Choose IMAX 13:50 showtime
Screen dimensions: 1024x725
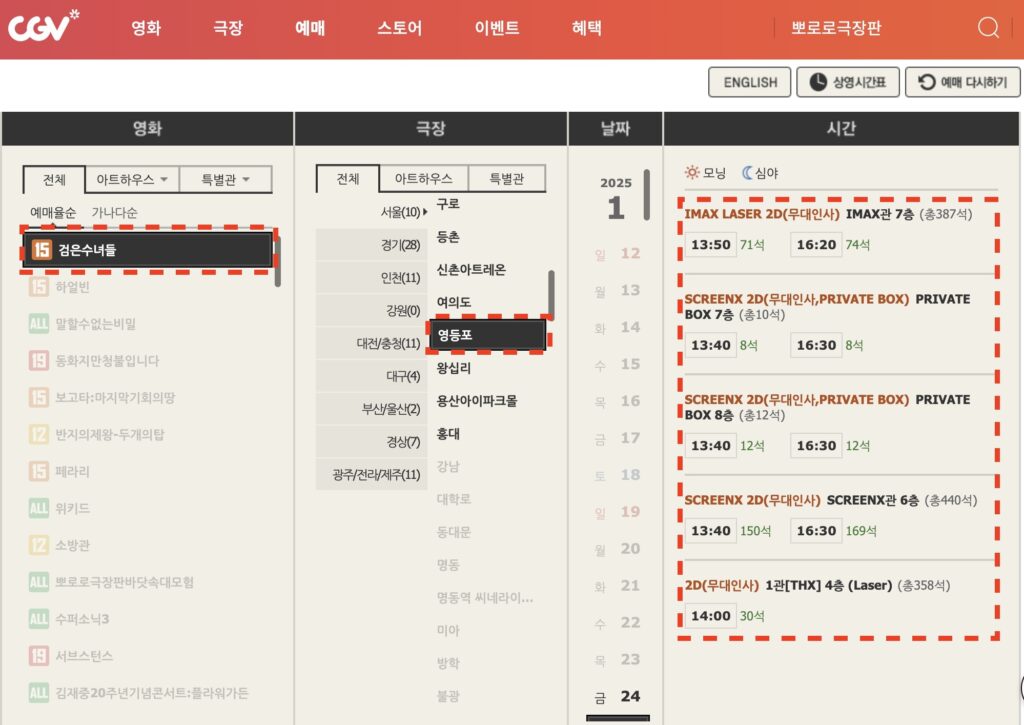[711, 245]
